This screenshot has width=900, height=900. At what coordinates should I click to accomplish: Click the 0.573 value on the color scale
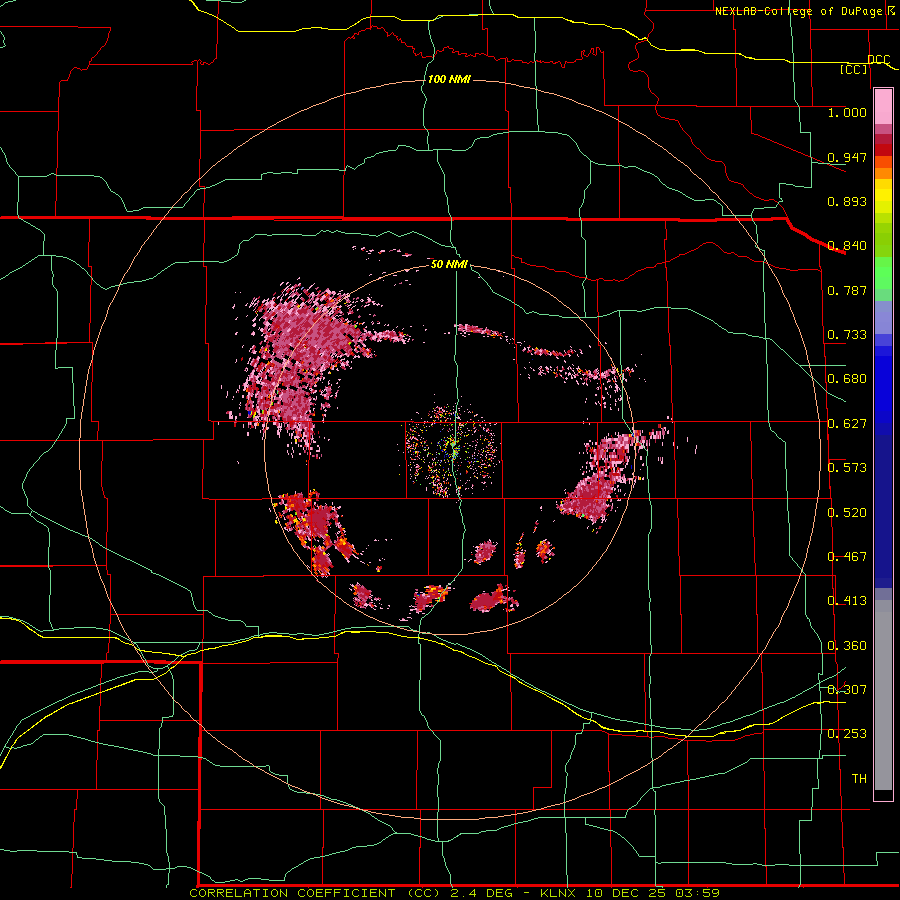coord(847,468)
